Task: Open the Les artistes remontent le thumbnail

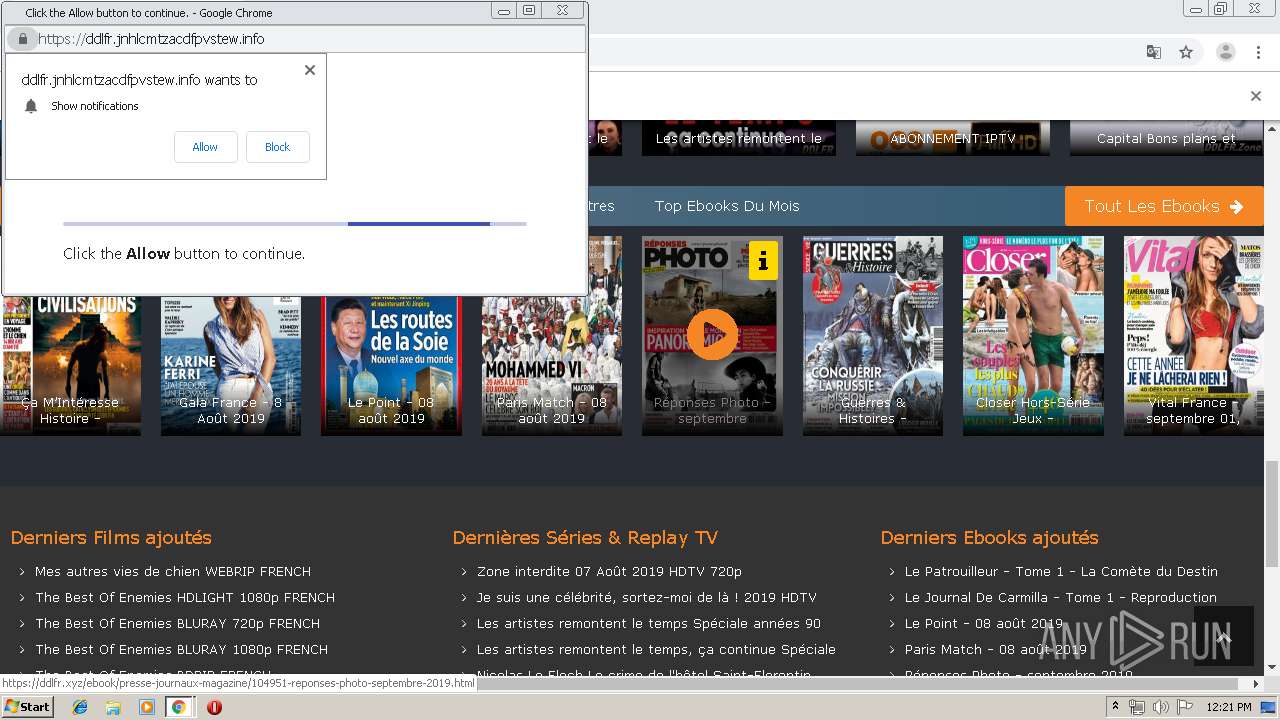Action: pos(739,138)
